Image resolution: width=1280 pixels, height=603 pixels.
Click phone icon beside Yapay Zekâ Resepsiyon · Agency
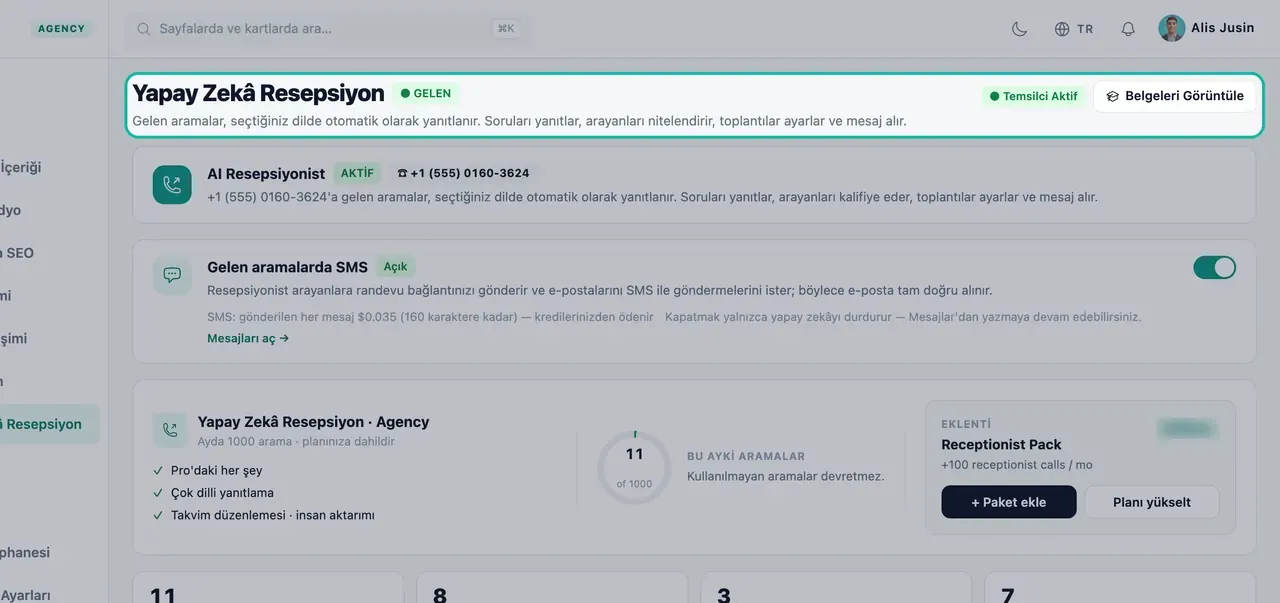click(170, 430)
